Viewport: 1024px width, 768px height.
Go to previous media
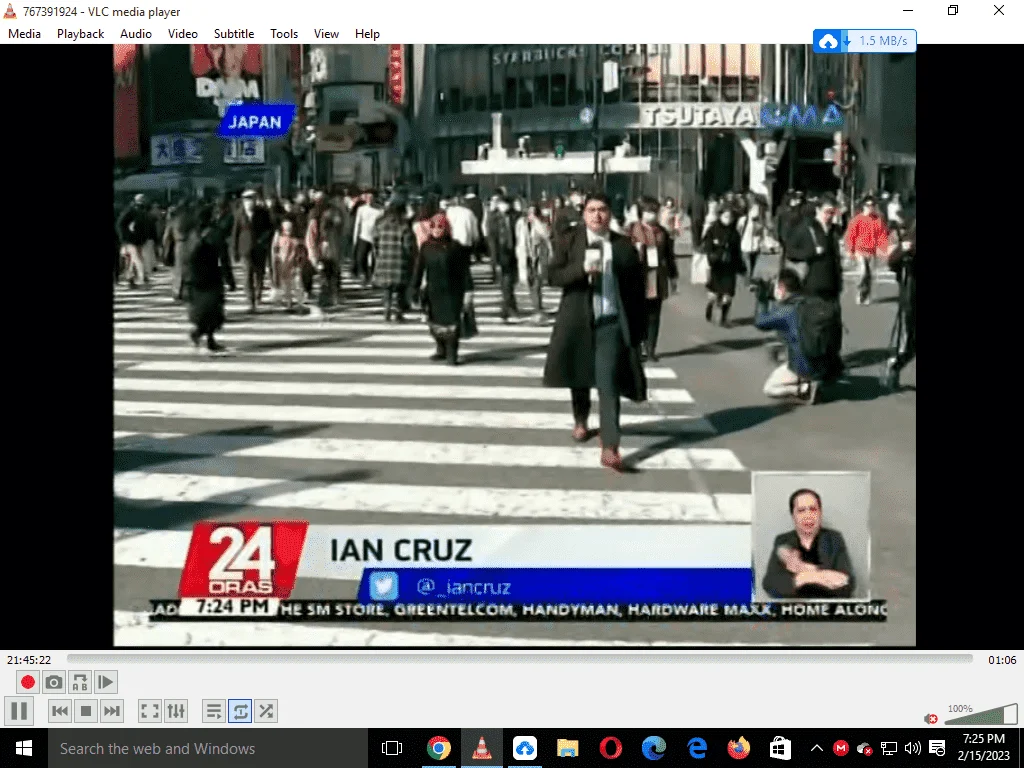59,711
